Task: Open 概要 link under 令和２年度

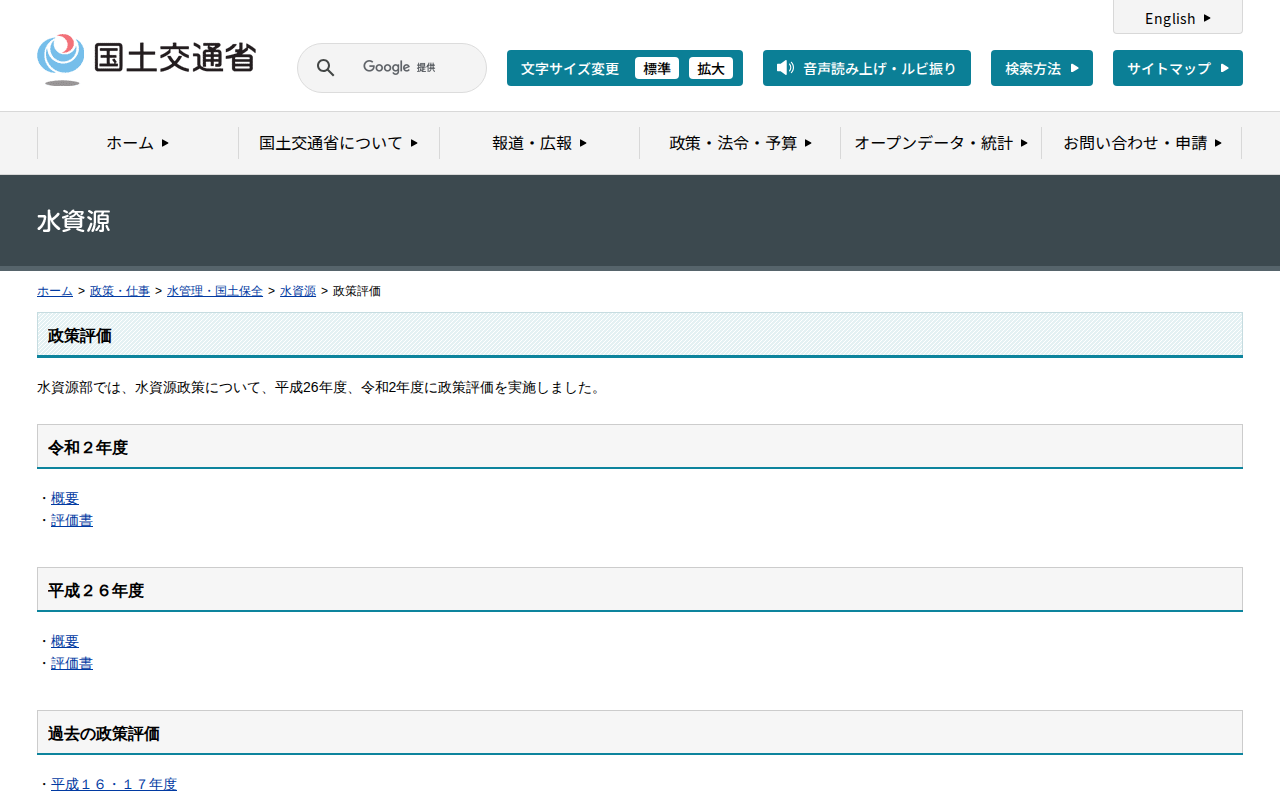Action: [65, 498]
